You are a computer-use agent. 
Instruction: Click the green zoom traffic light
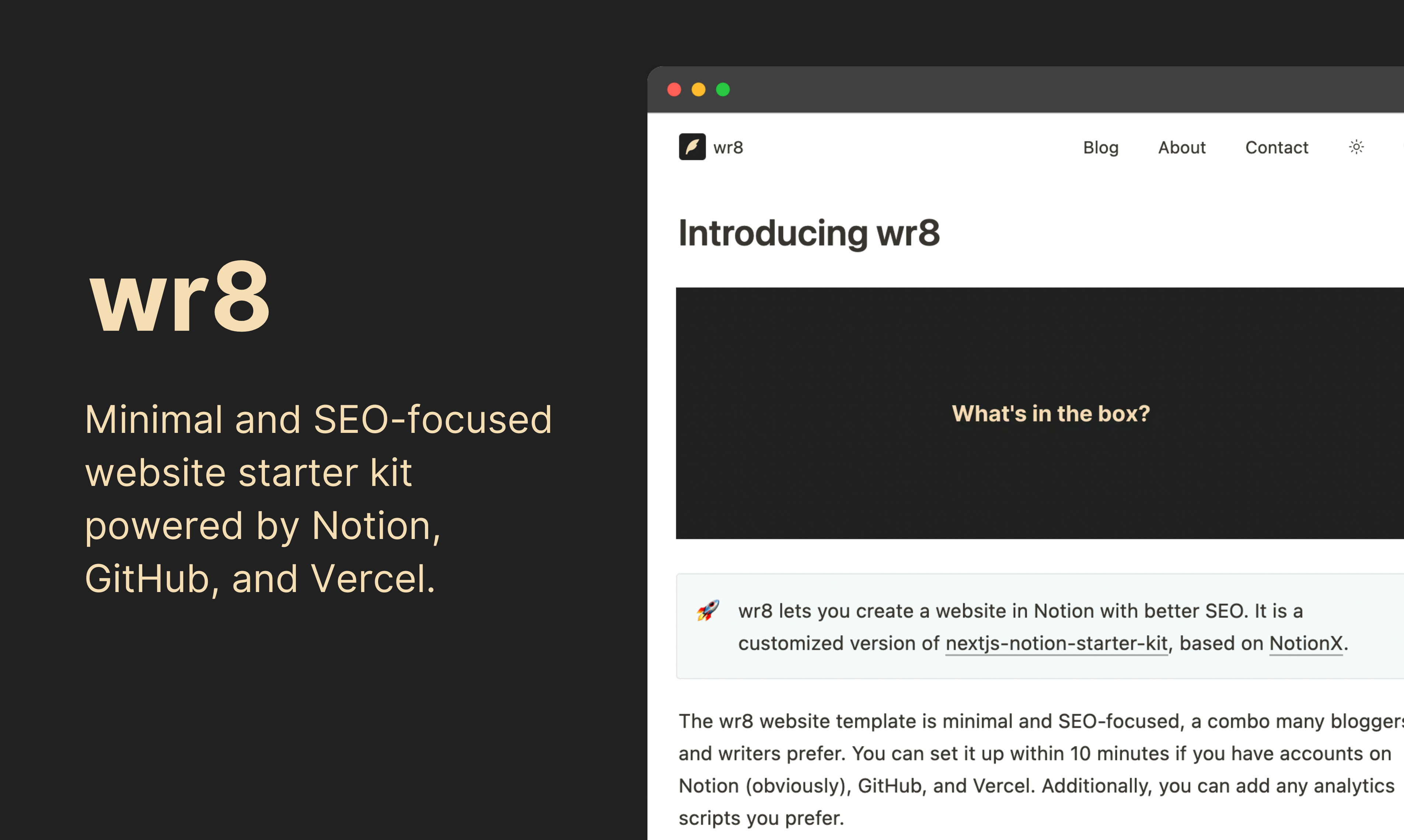pyautogui.click(x=723, y=89)
